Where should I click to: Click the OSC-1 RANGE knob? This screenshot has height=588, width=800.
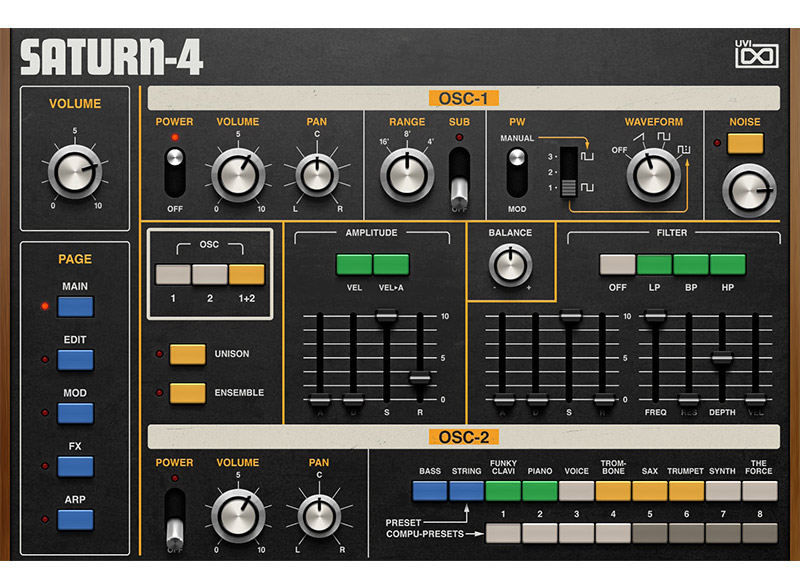point(407,175)
